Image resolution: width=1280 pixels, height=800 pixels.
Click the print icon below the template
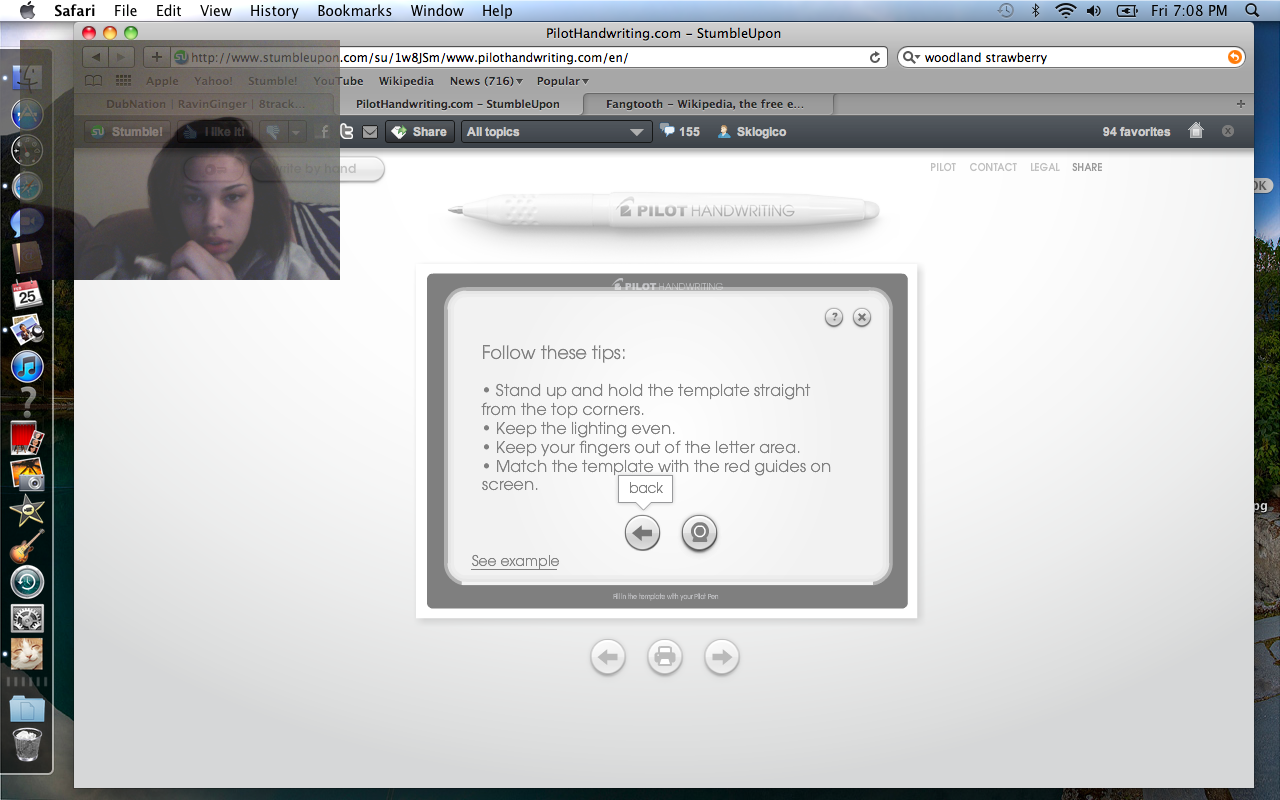665,657
